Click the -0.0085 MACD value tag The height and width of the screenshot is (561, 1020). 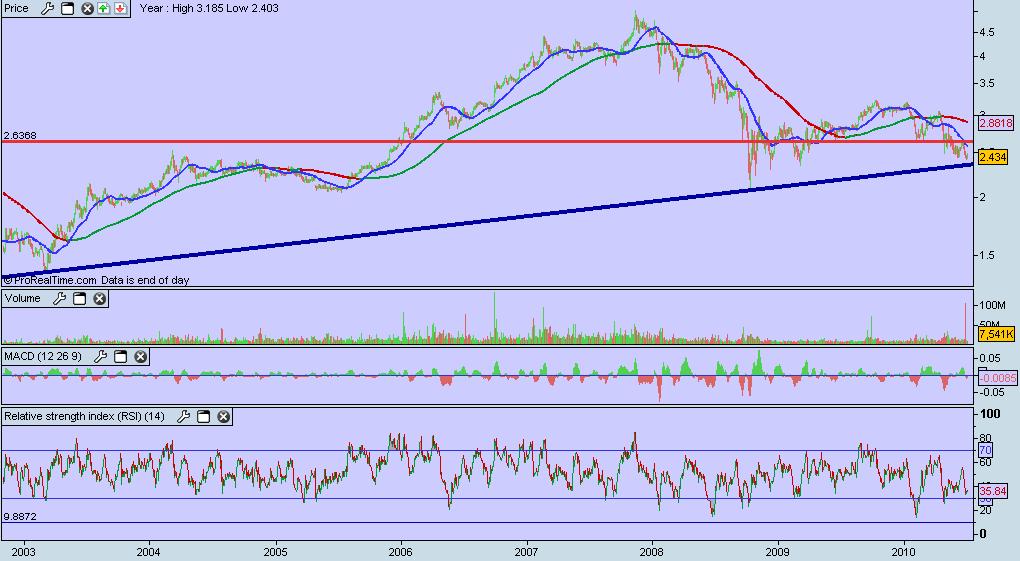pyautogui.click(x=997, y=378)
